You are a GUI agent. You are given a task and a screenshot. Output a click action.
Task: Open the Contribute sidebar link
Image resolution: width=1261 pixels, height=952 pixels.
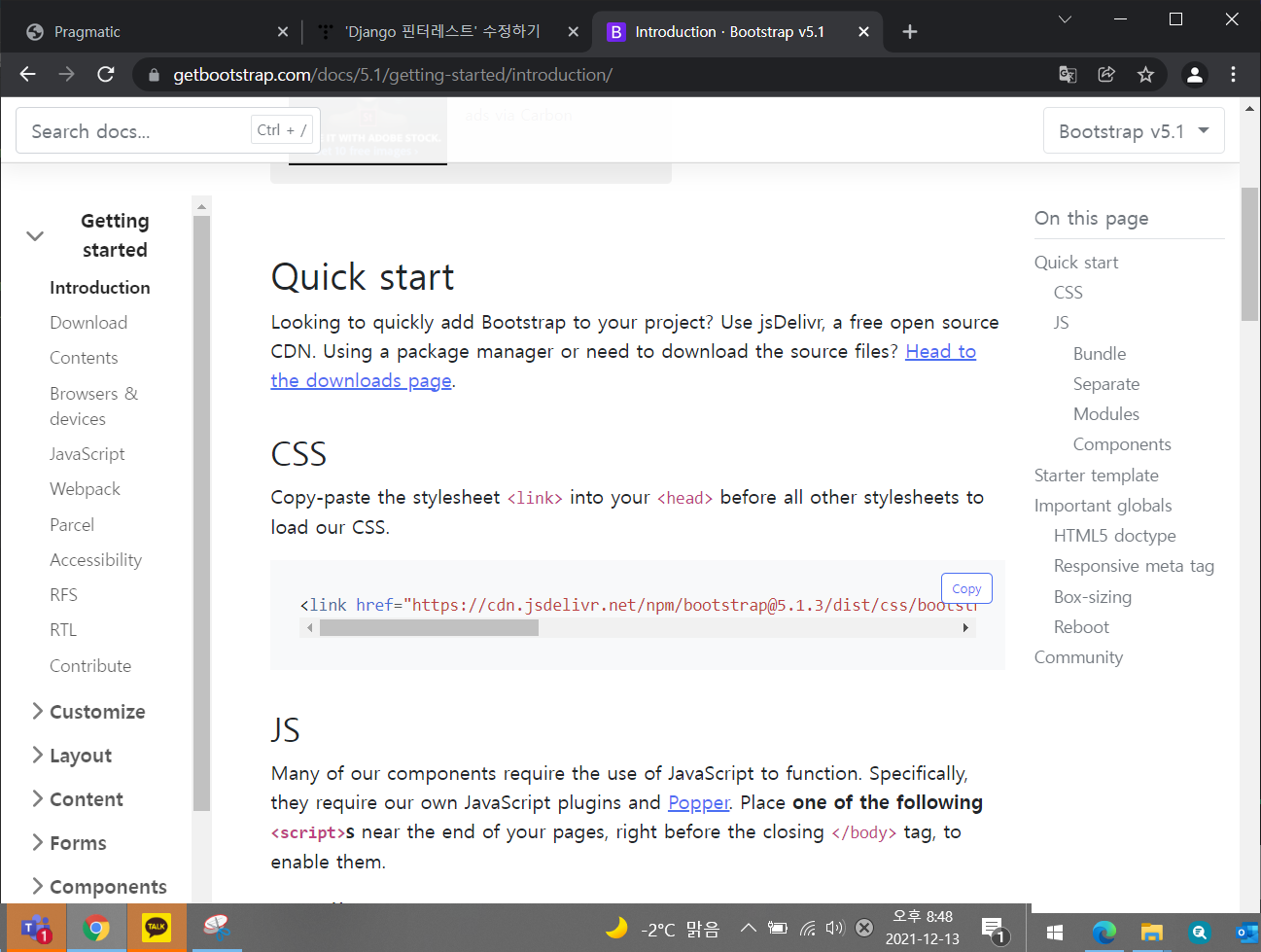(x=90, y=666)
